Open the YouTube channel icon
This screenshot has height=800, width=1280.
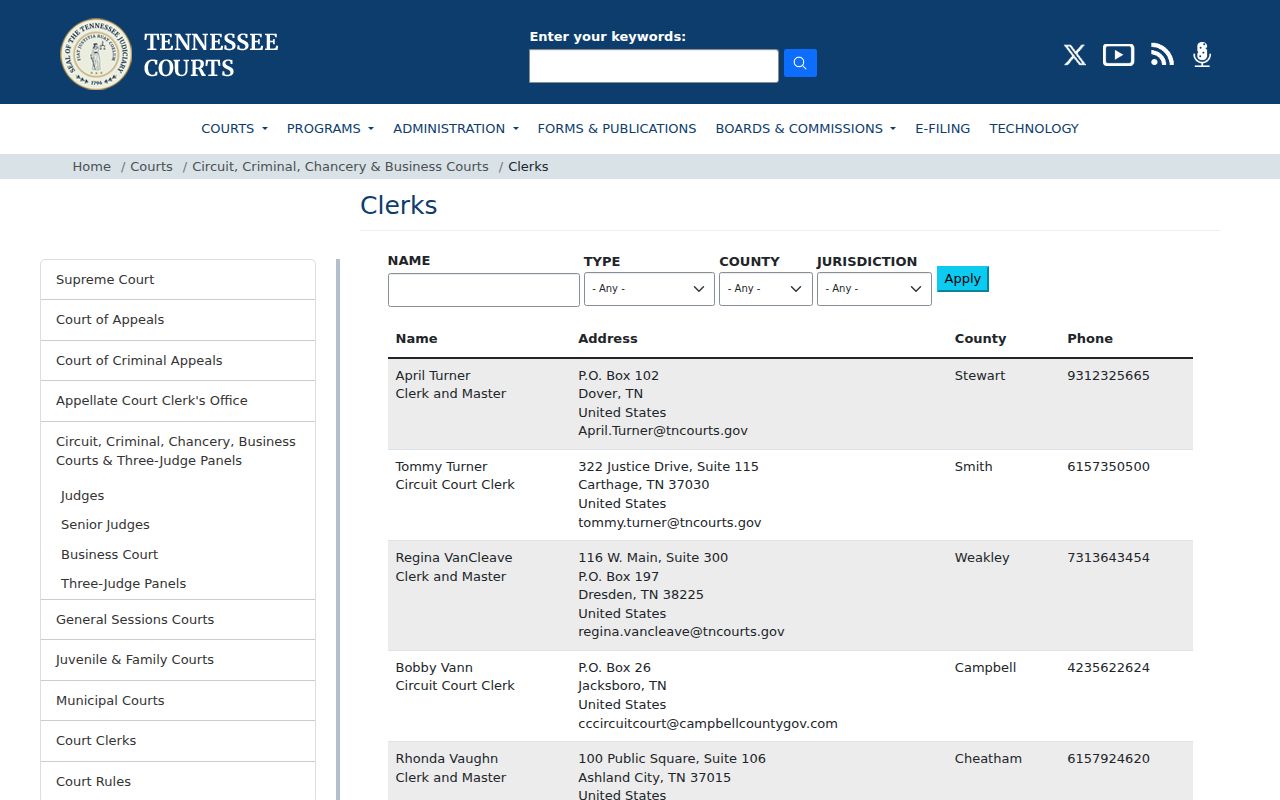pos(1118,55)
